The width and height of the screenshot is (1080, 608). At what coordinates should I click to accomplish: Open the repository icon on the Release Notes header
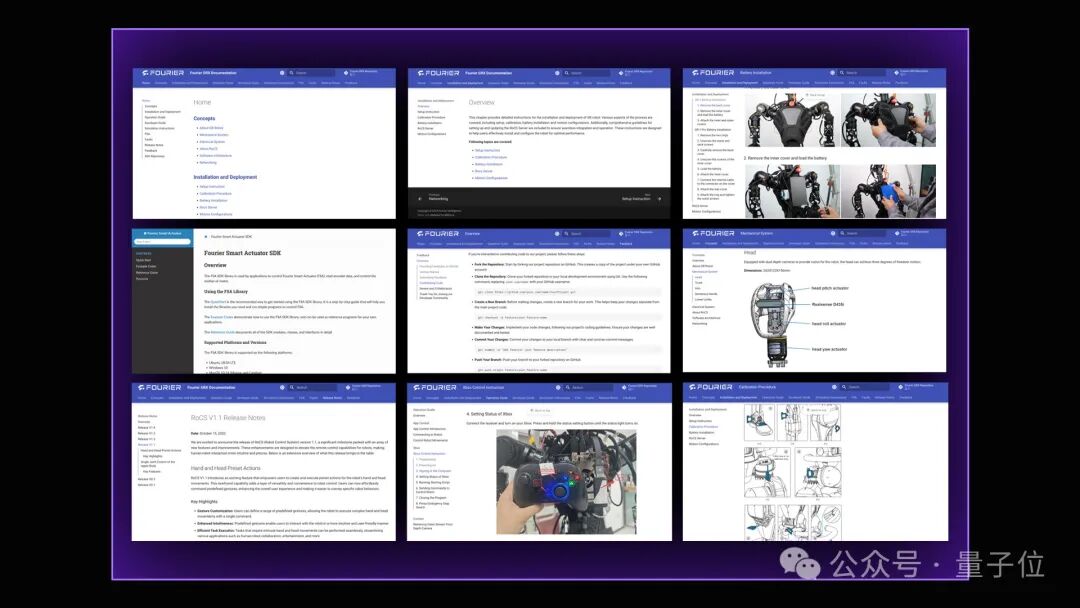tap(348, 388)
